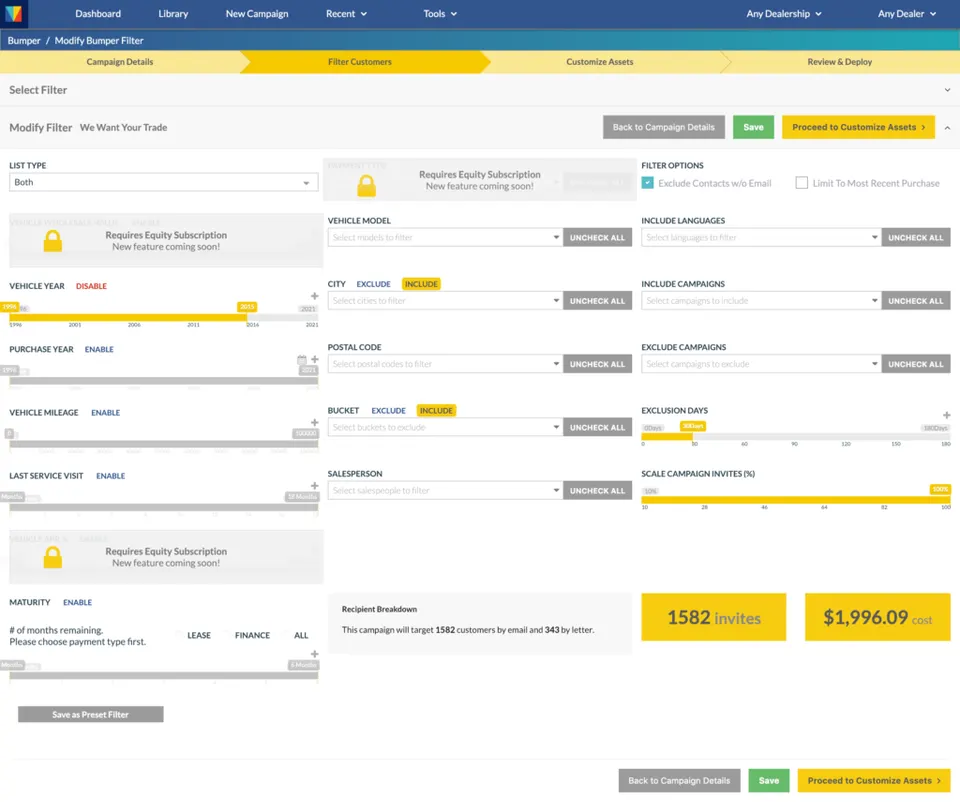Tick the Limit To Most Recent Purchase checkbox
The height and width of the screenshot is (802, 960).
[x=801, y=182]
